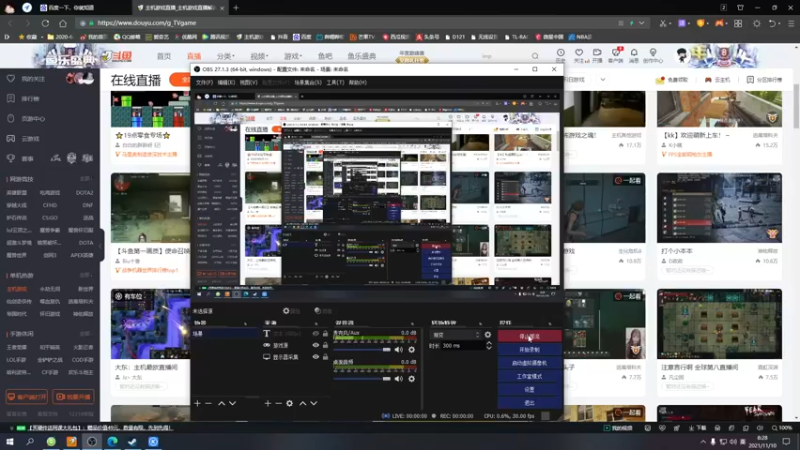Image resolution: width=800 pixels, height=450 pixels.
Task: Click the red stop streaming button in OBS
Action: click(x=529, y=336)
